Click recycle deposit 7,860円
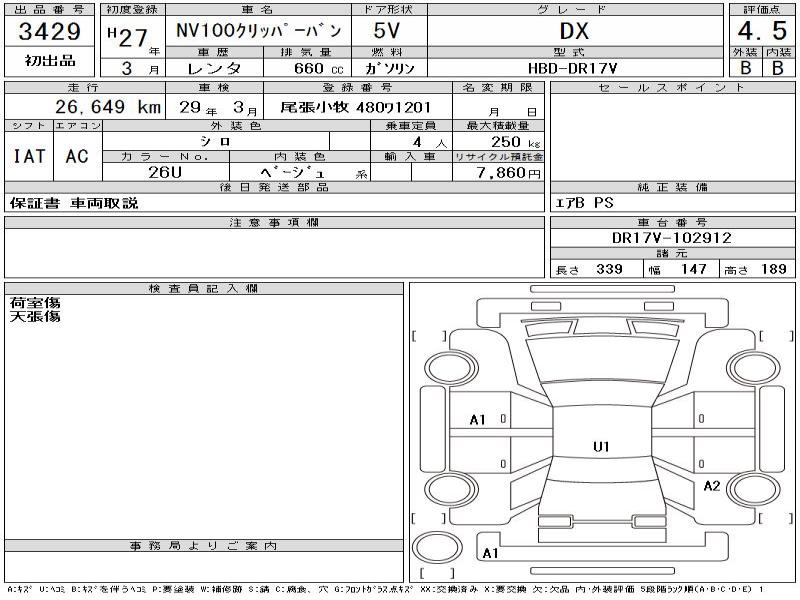 [508, 173]
